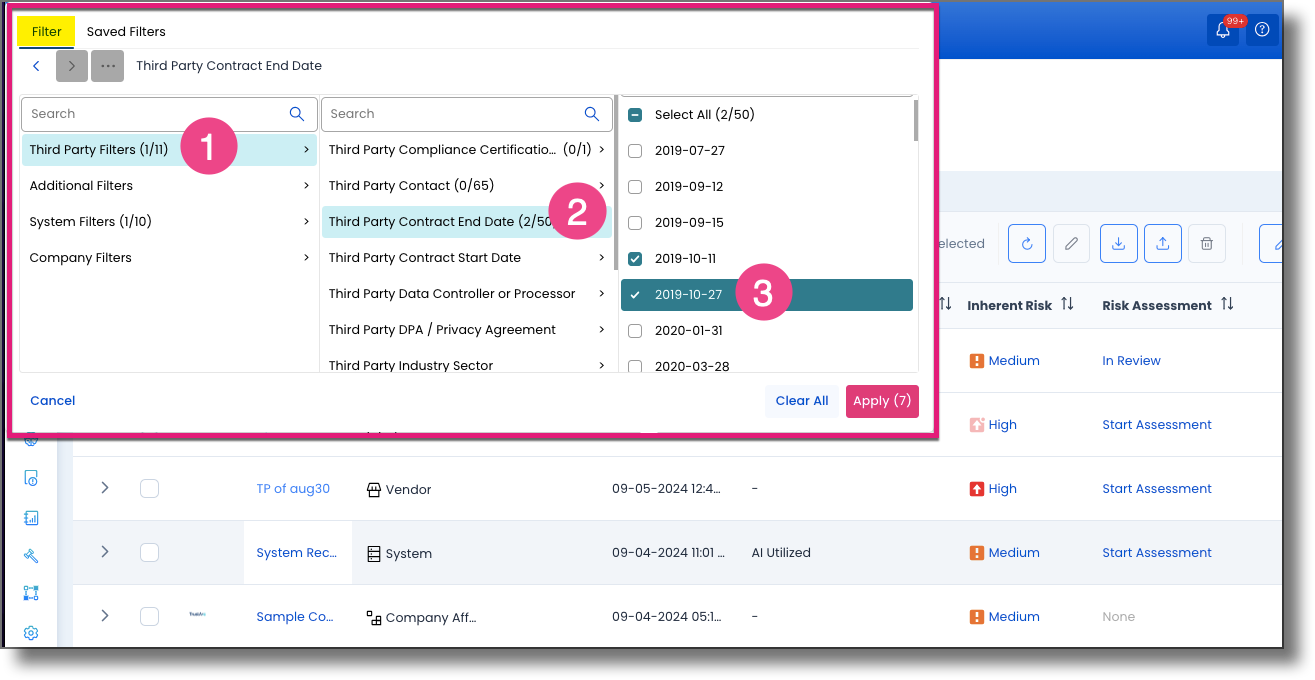Open the TP of aug30 record link

[x=295, y=488]
